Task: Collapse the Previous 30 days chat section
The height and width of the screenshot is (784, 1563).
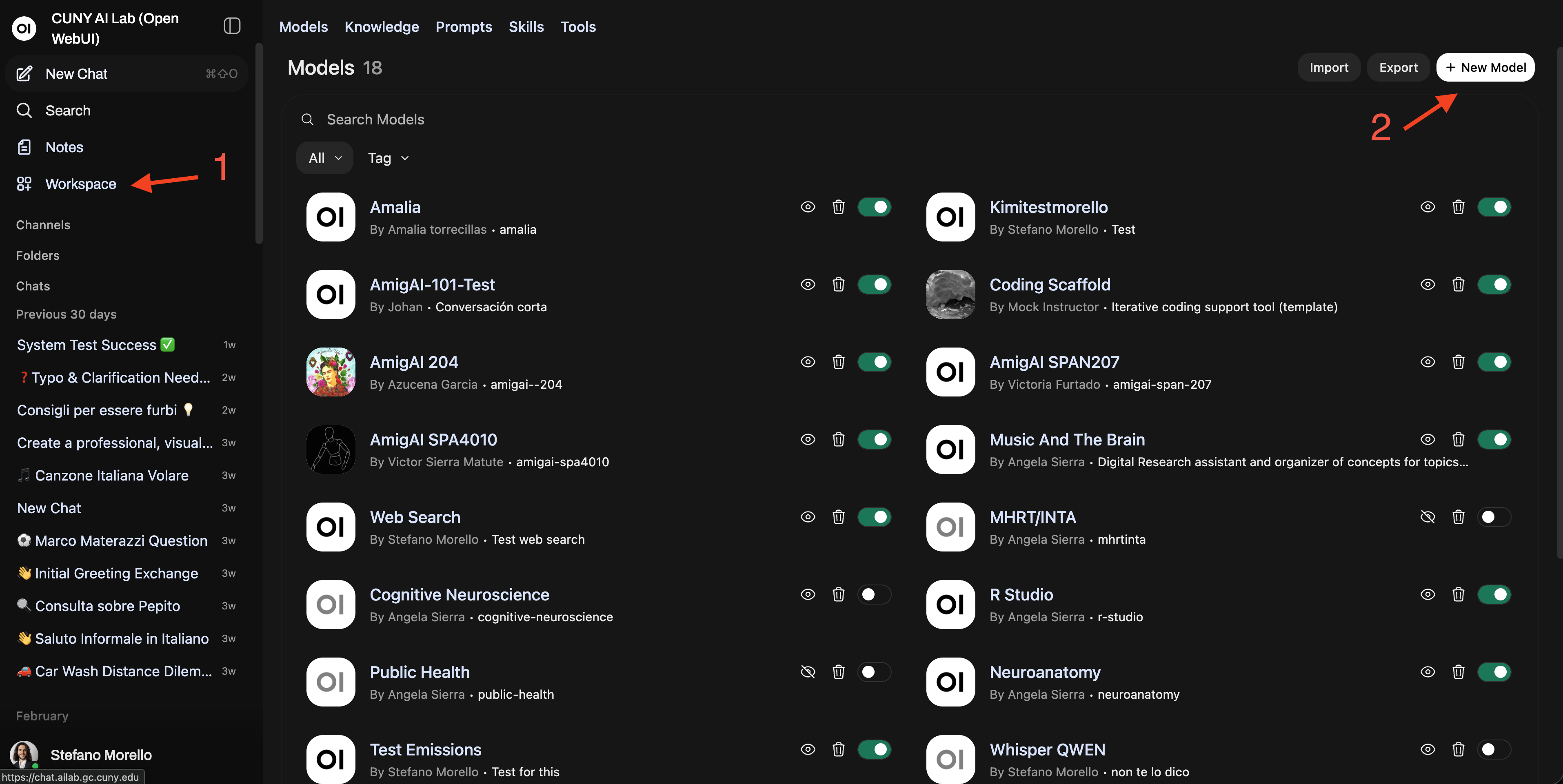Action: tap(66, 314)
